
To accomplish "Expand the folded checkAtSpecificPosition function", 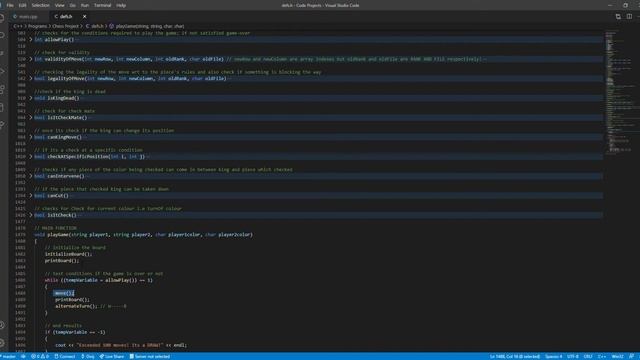I will click(31, 156).
